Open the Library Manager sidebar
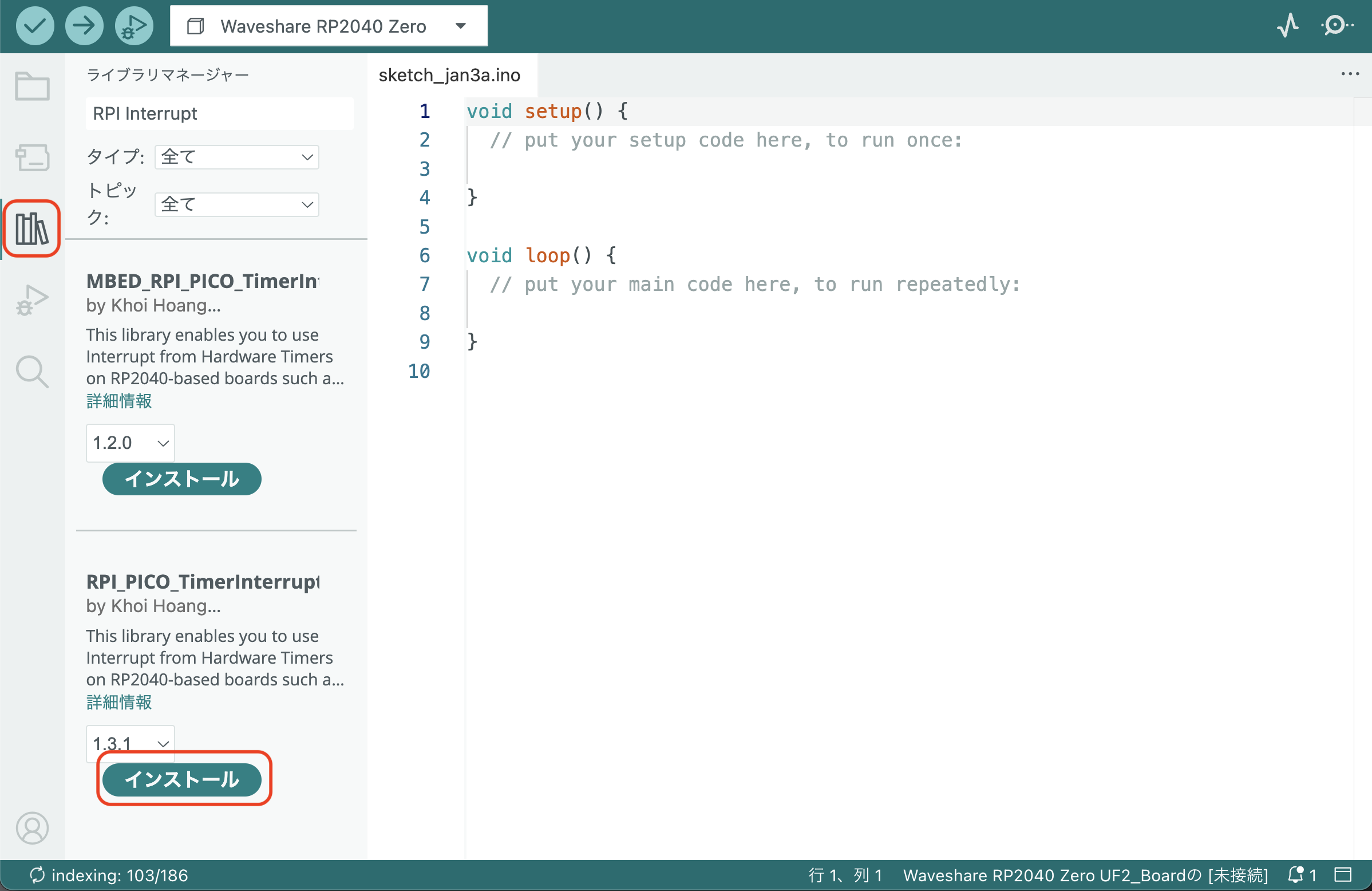 [32, 228]
